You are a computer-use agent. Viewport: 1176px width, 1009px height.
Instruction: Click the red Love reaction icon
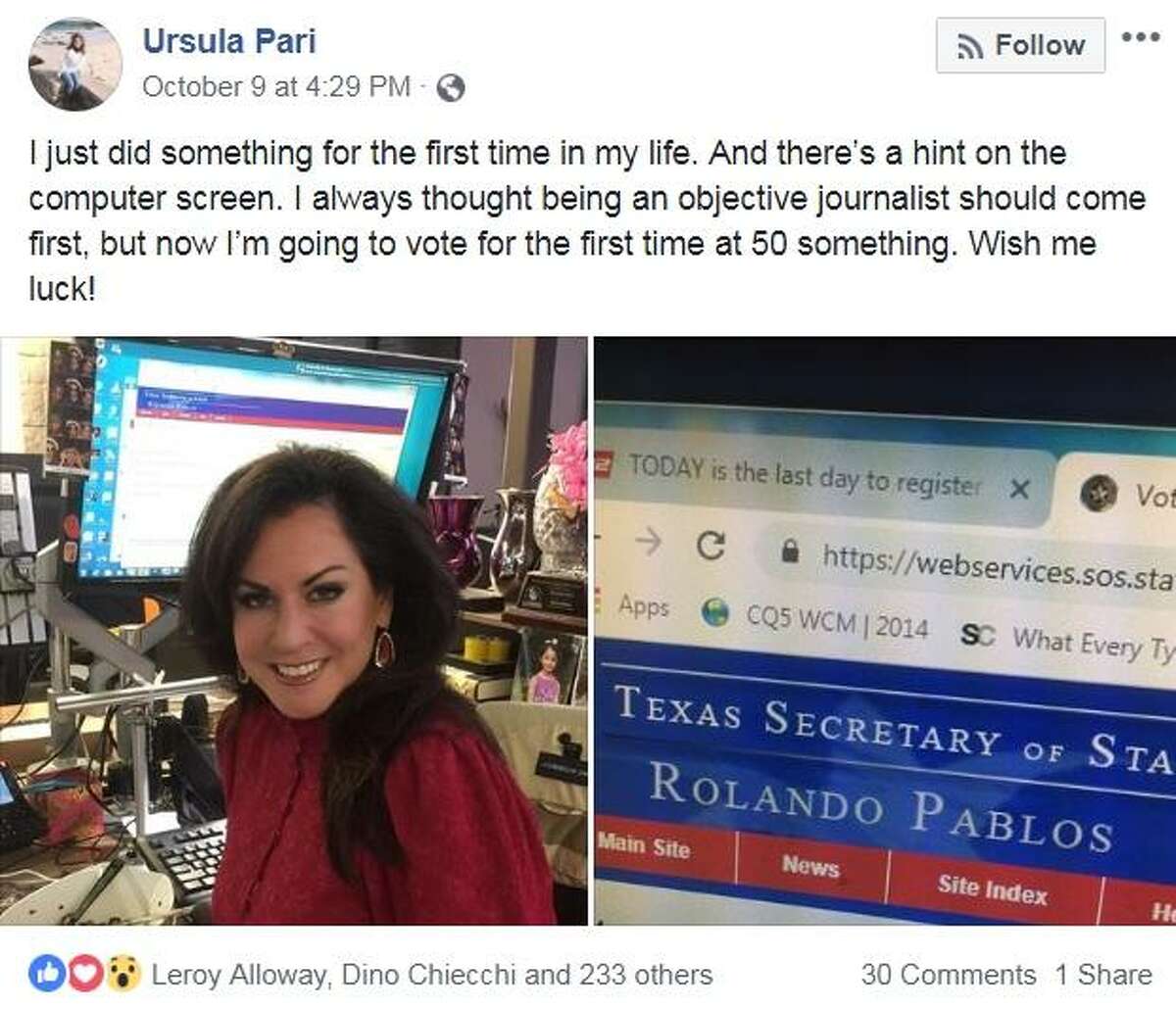coord(86,974)
